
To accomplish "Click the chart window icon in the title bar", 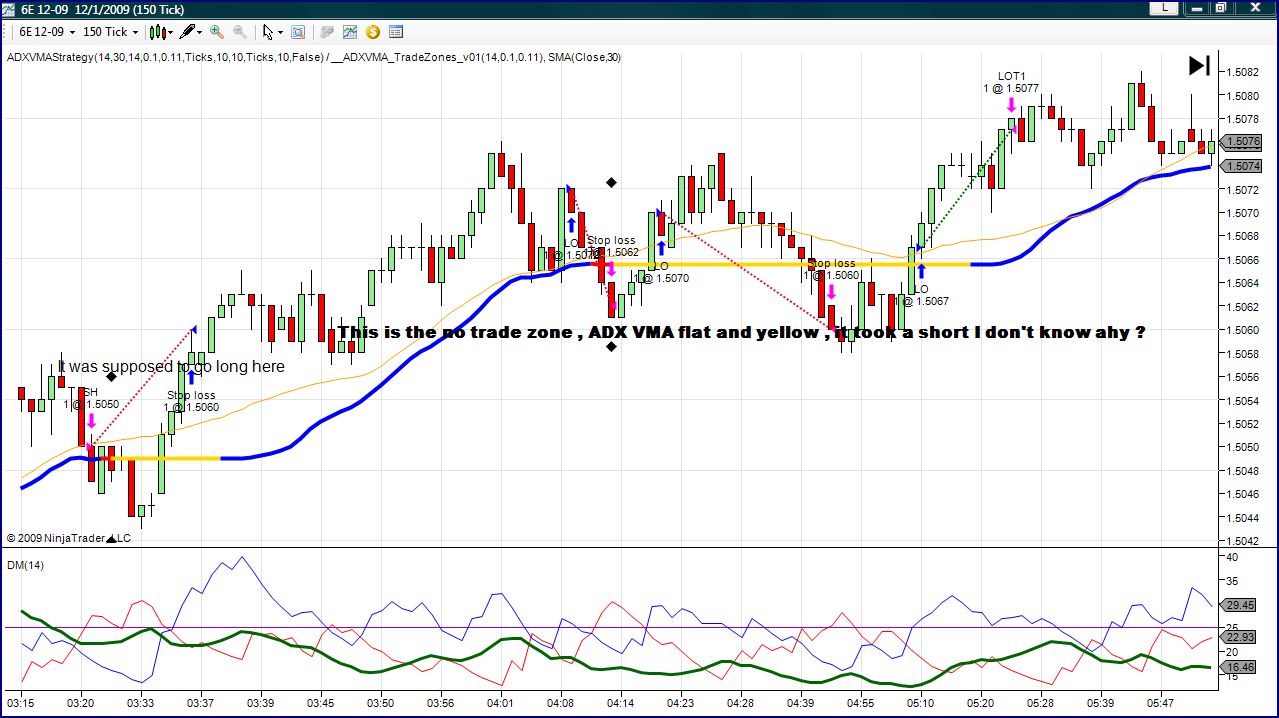I will click(10, 8).
